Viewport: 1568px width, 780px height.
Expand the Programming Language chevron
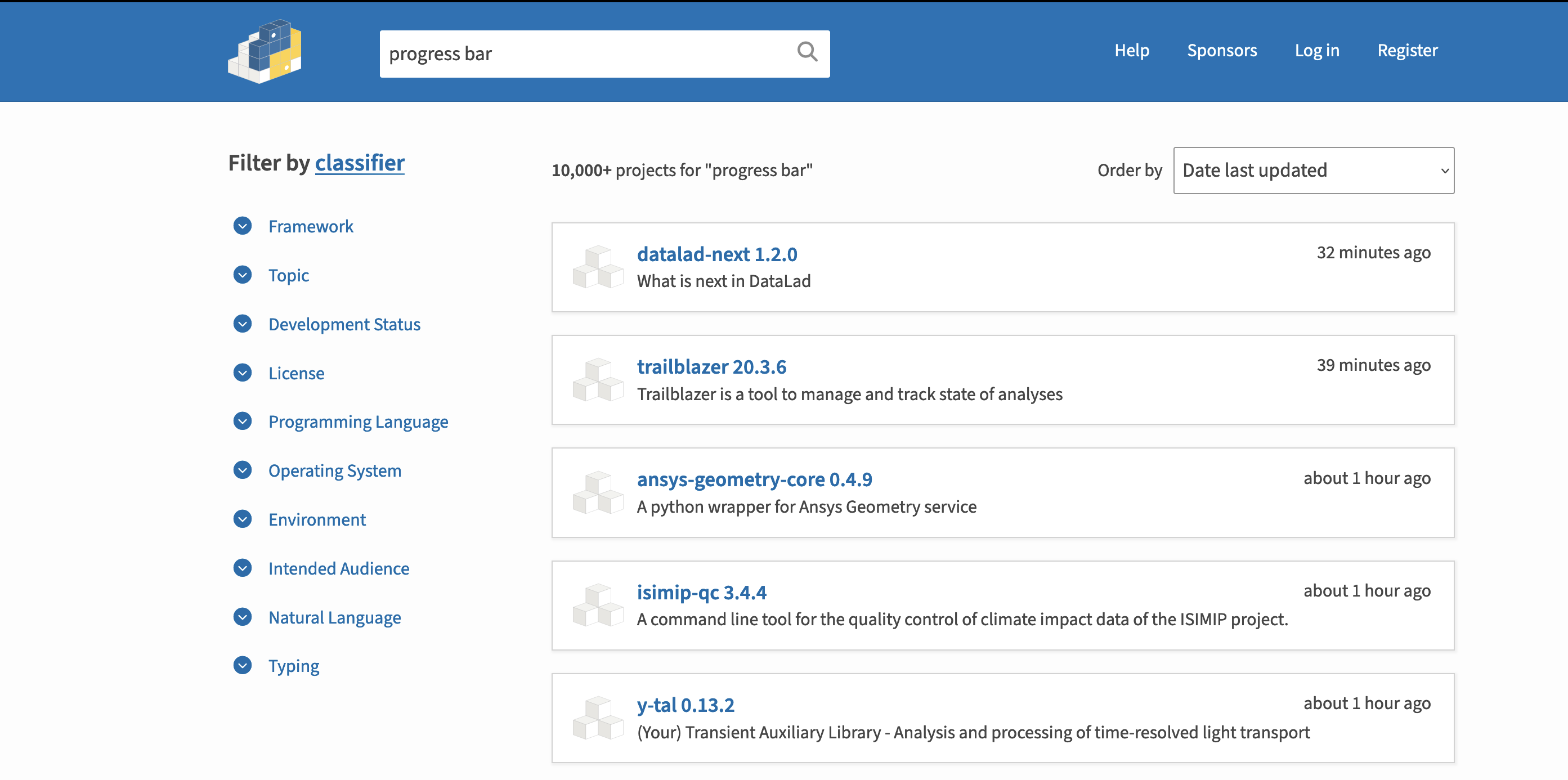243,421
